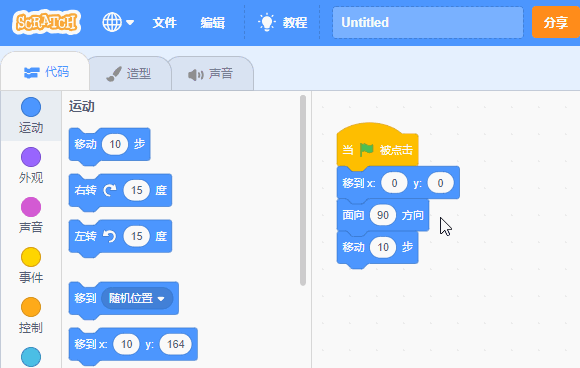The width and height of the screenshot is (580, 368).
Task: Click the 90 value in 面向 block
Action: (383, 215)
